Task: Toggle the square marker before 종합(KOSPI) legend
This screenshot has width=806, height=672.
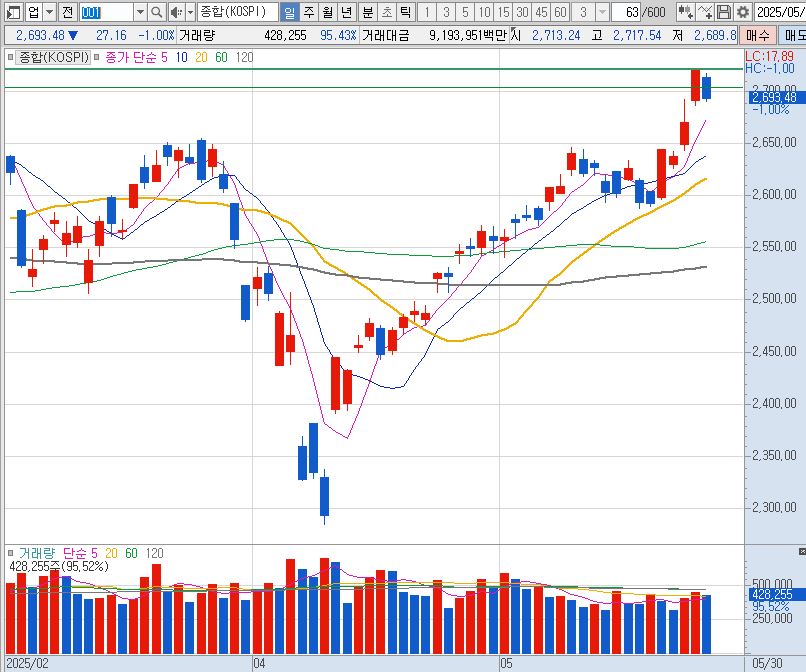Action: coord(10,58)
